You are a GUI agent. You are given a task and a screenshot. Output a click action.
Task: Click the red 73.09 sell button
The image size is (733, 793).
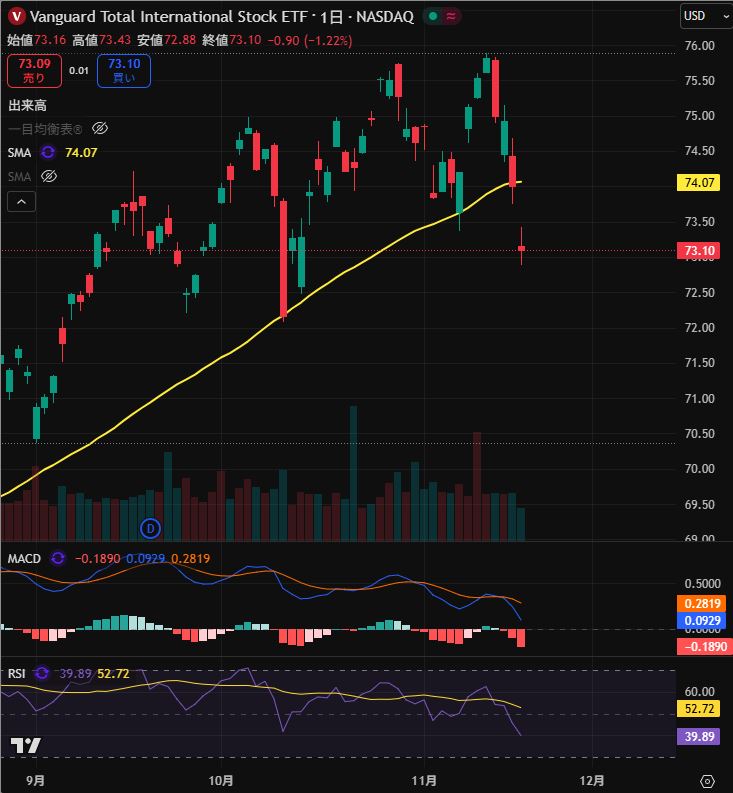tap(33, 70)
